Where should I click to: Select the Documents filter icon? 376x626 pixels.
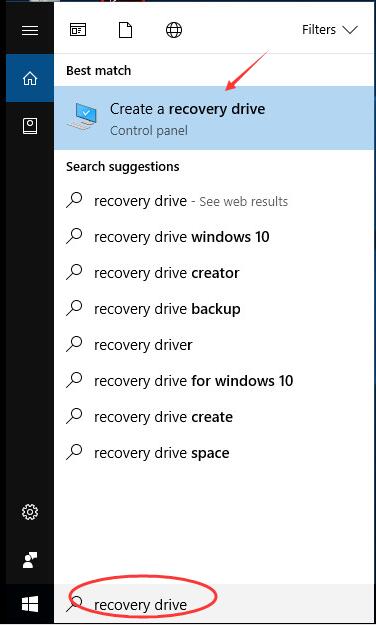click(x=125, y=30)
